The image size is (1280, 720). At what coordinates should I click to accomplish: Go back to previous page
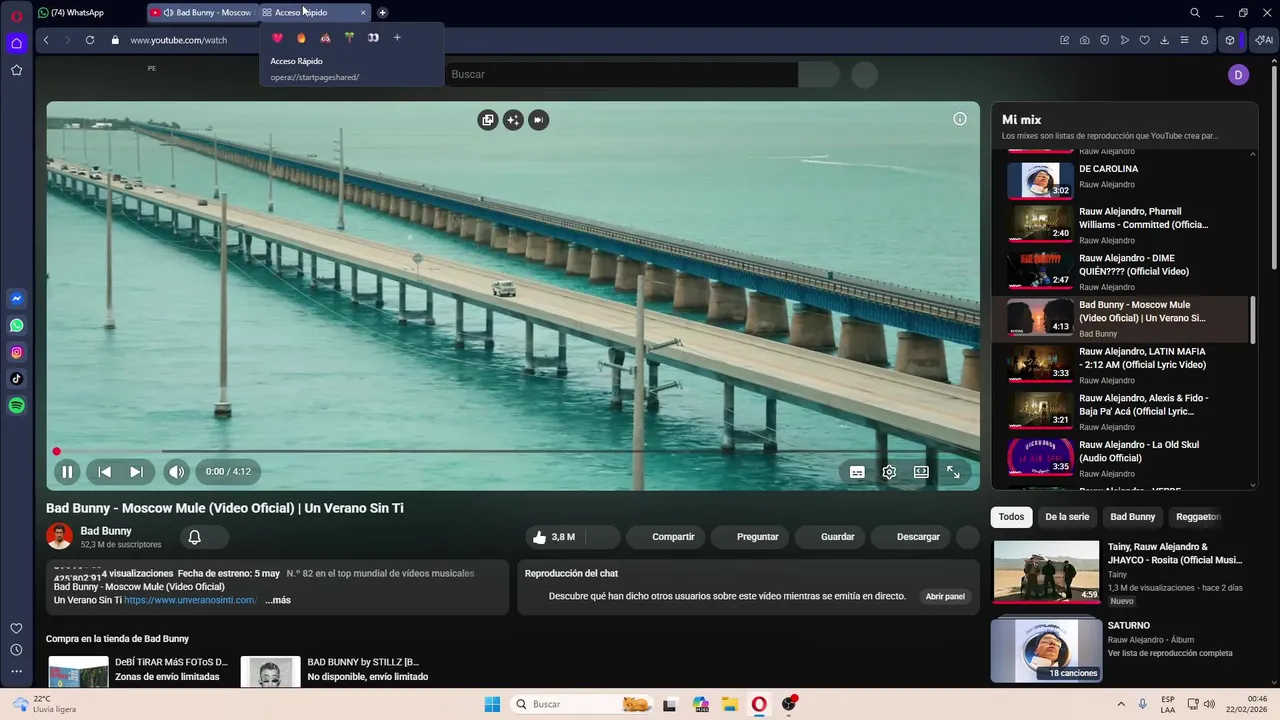46,40
